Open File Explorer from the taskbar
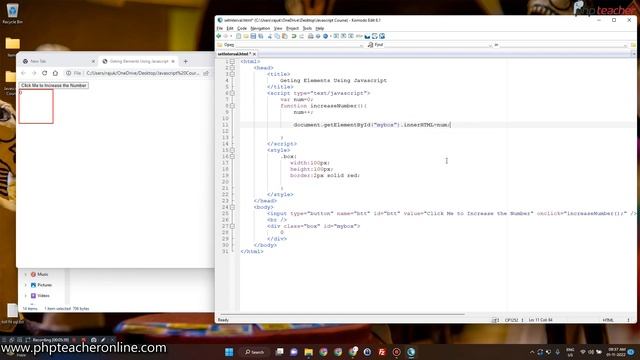 [309, 352]
